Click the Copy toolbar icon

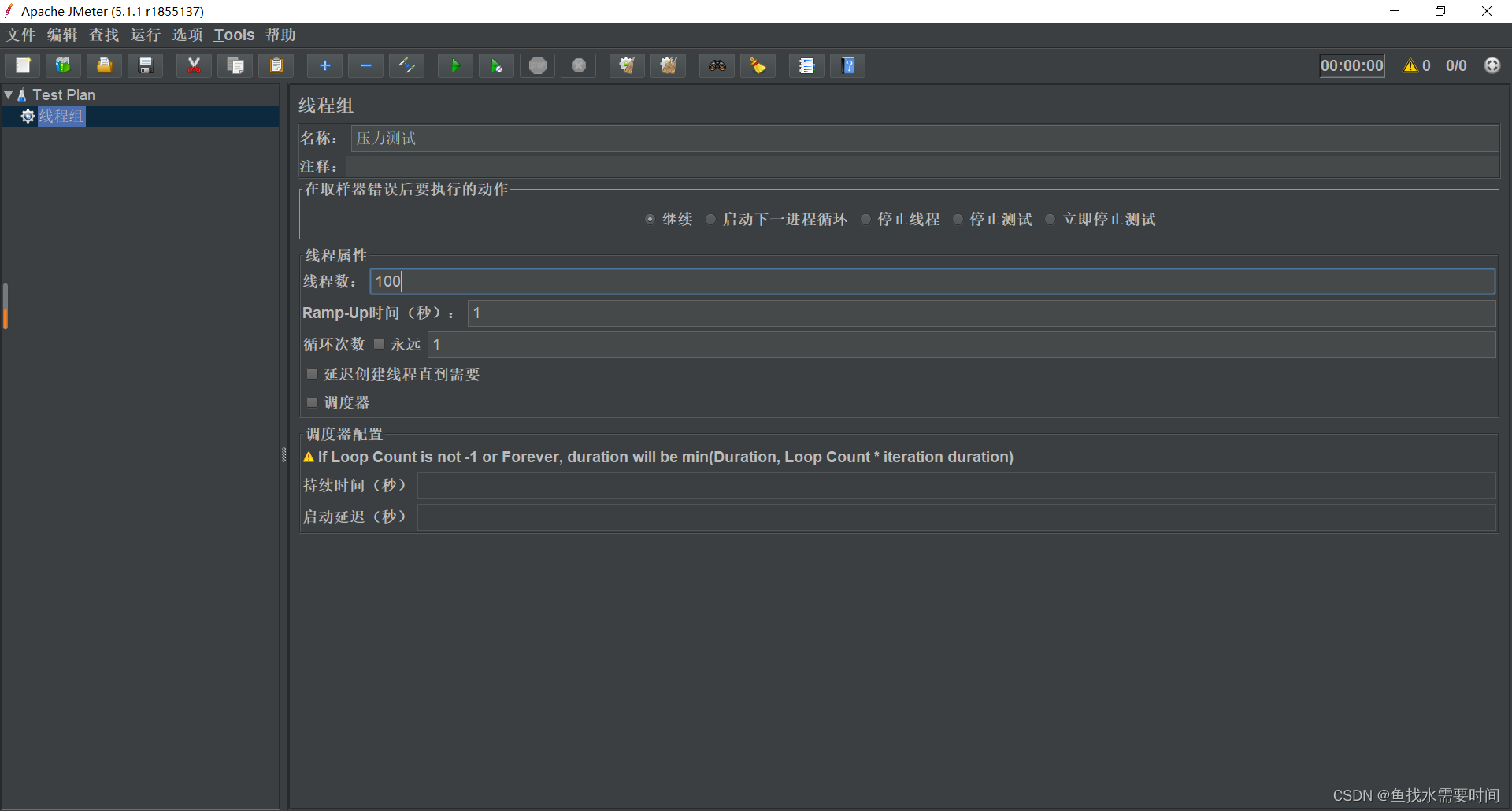pos(235,65)
